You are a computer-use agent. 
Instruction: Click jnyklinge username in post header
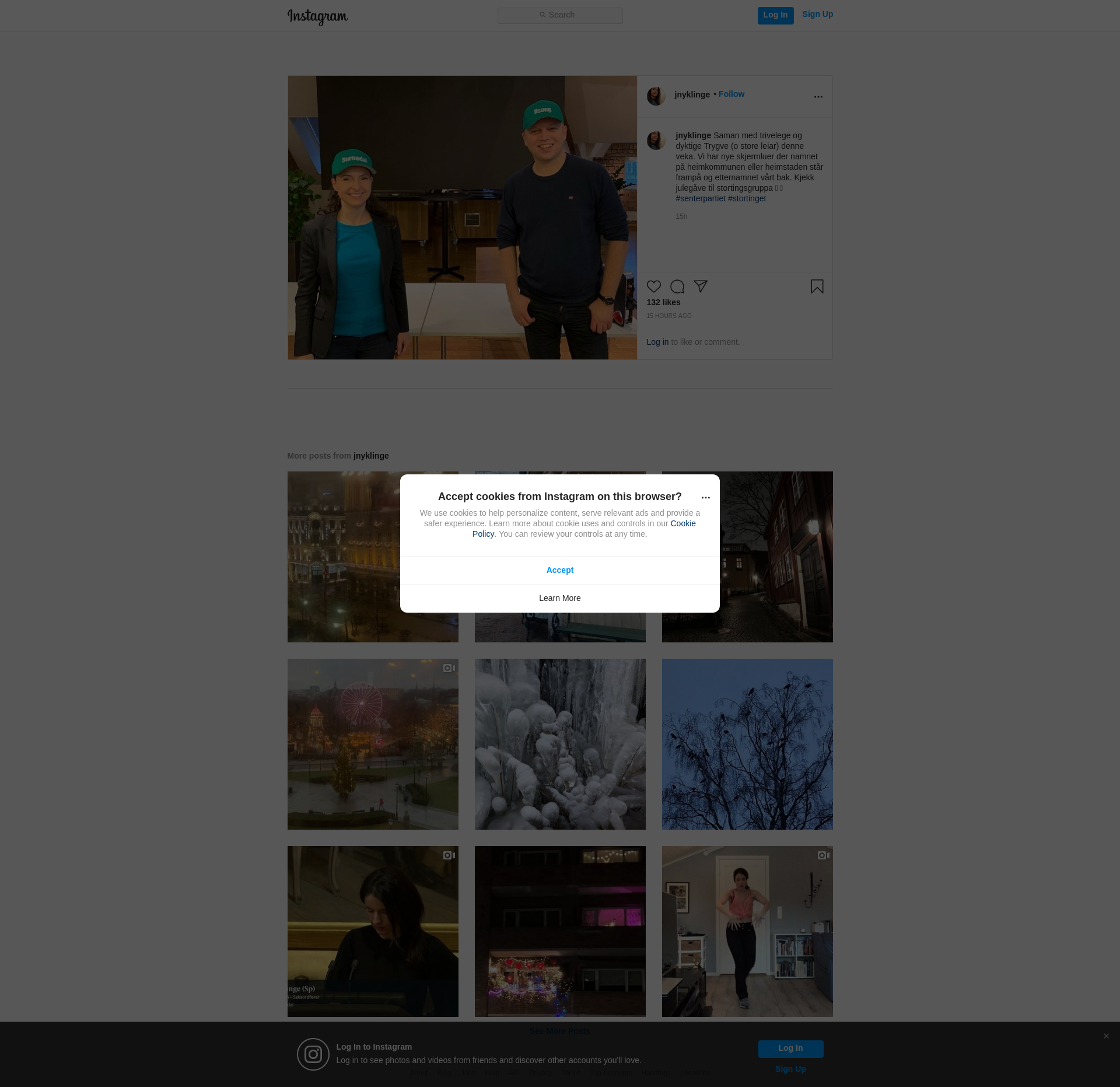(x=692, y=95)
